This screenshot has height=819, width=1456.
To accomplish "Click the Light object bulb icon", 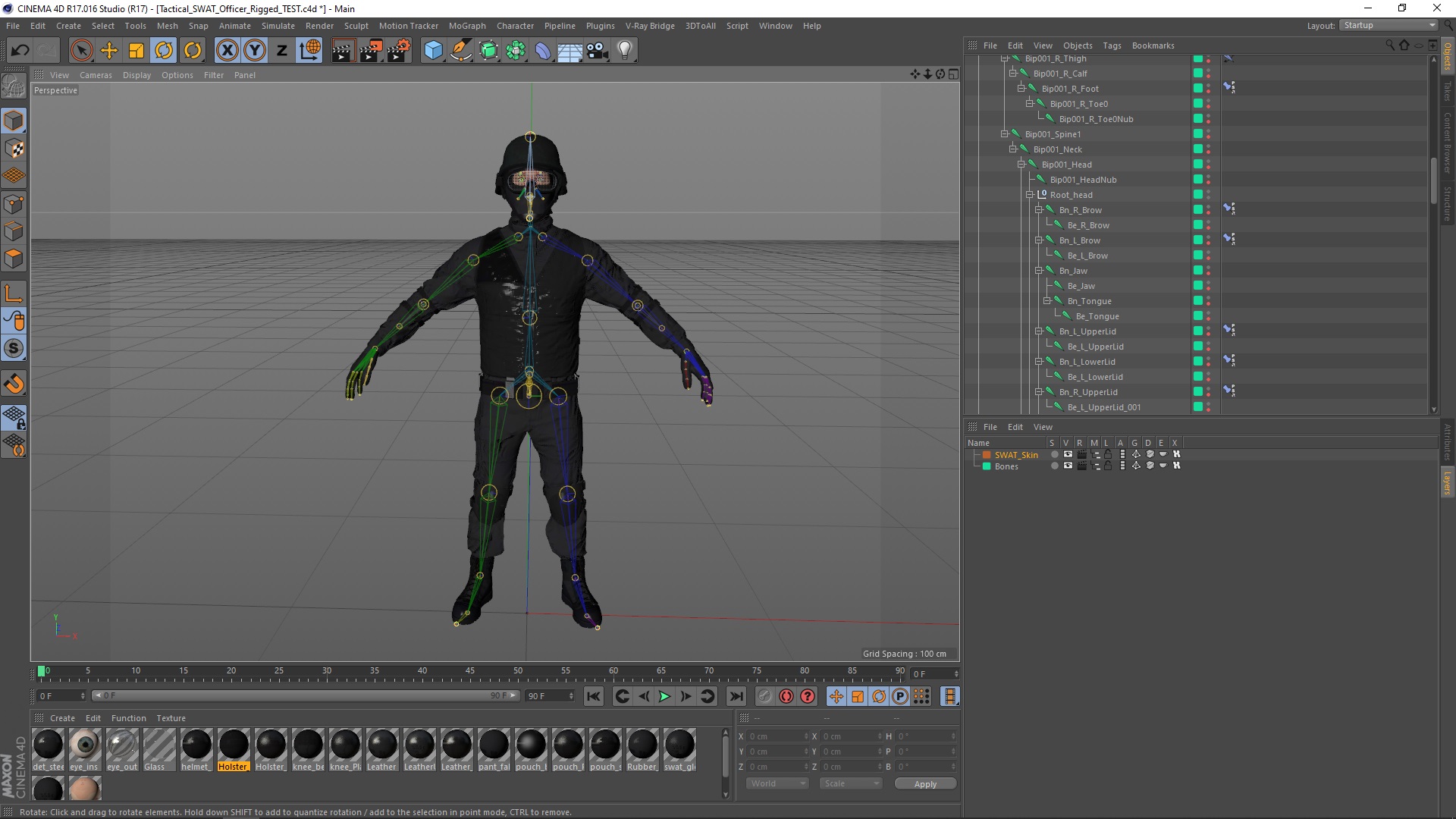I will (624, 51).
